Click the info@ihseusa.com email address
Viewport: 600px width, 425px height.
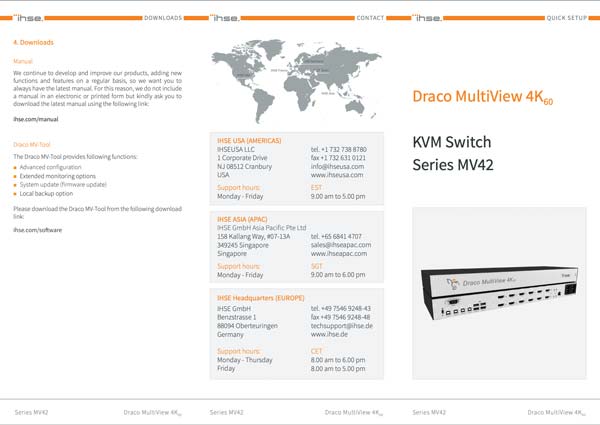[338, 165]
